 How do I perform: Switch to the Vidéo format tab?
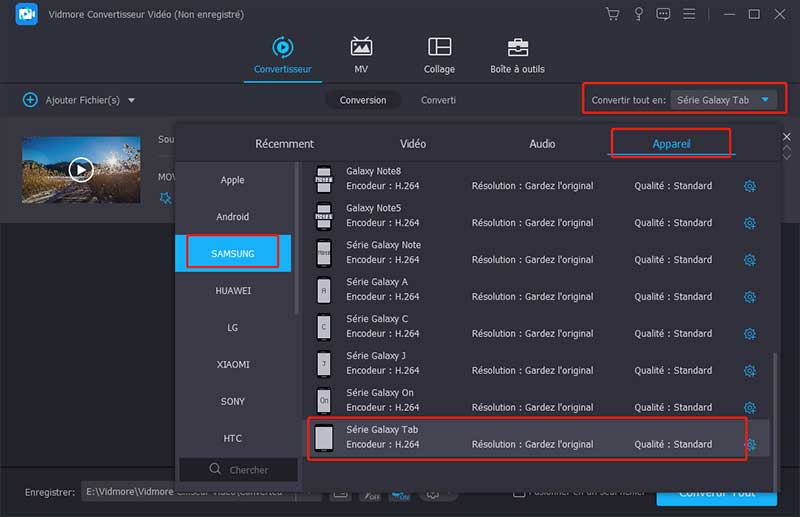[x=412, y=144]
